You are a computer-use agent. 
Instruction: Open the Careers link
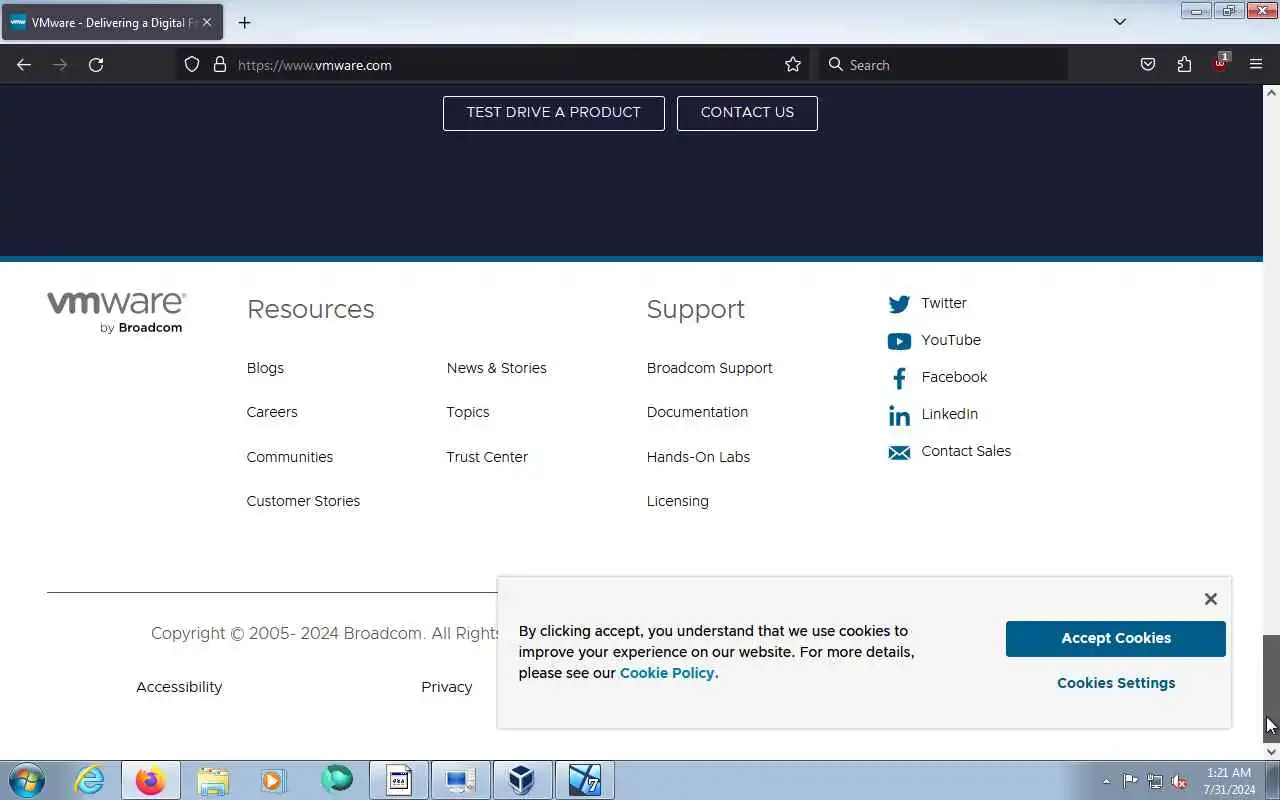tap(272, 412)
